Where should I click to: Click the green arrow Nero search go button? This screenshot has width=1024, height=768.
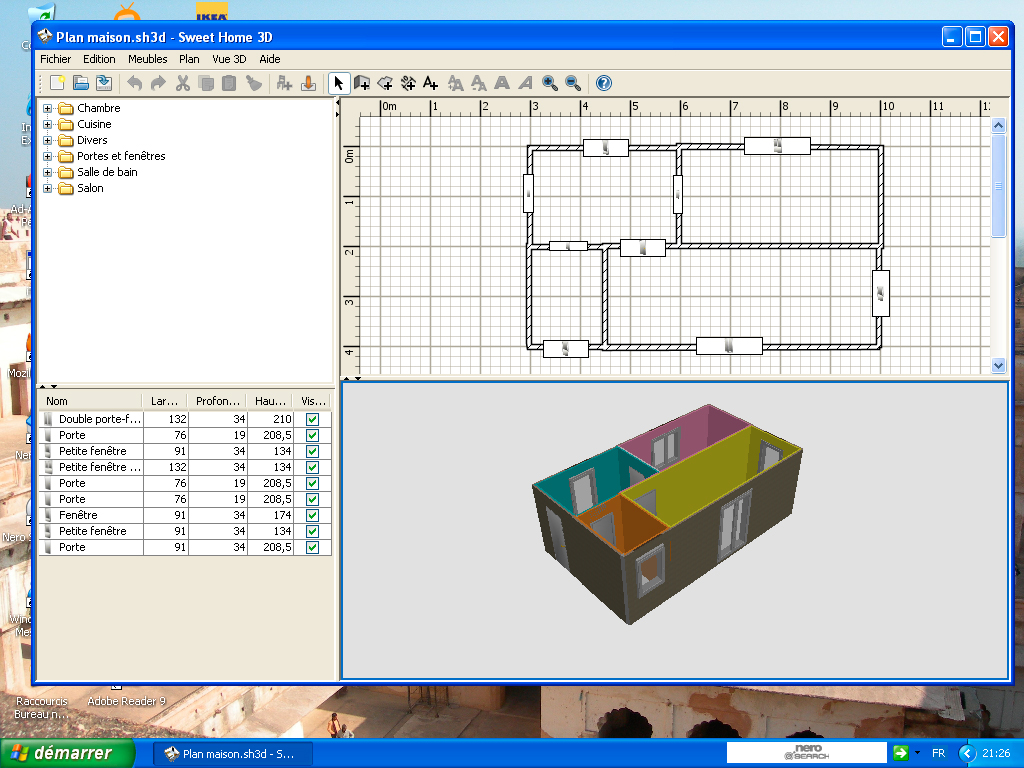tap(901, 753)
